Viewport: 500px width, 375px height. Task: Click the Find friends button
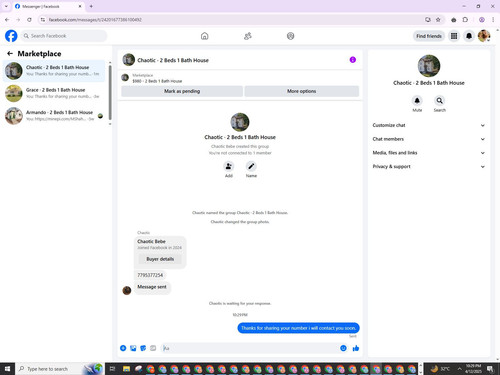pos(429,36)
